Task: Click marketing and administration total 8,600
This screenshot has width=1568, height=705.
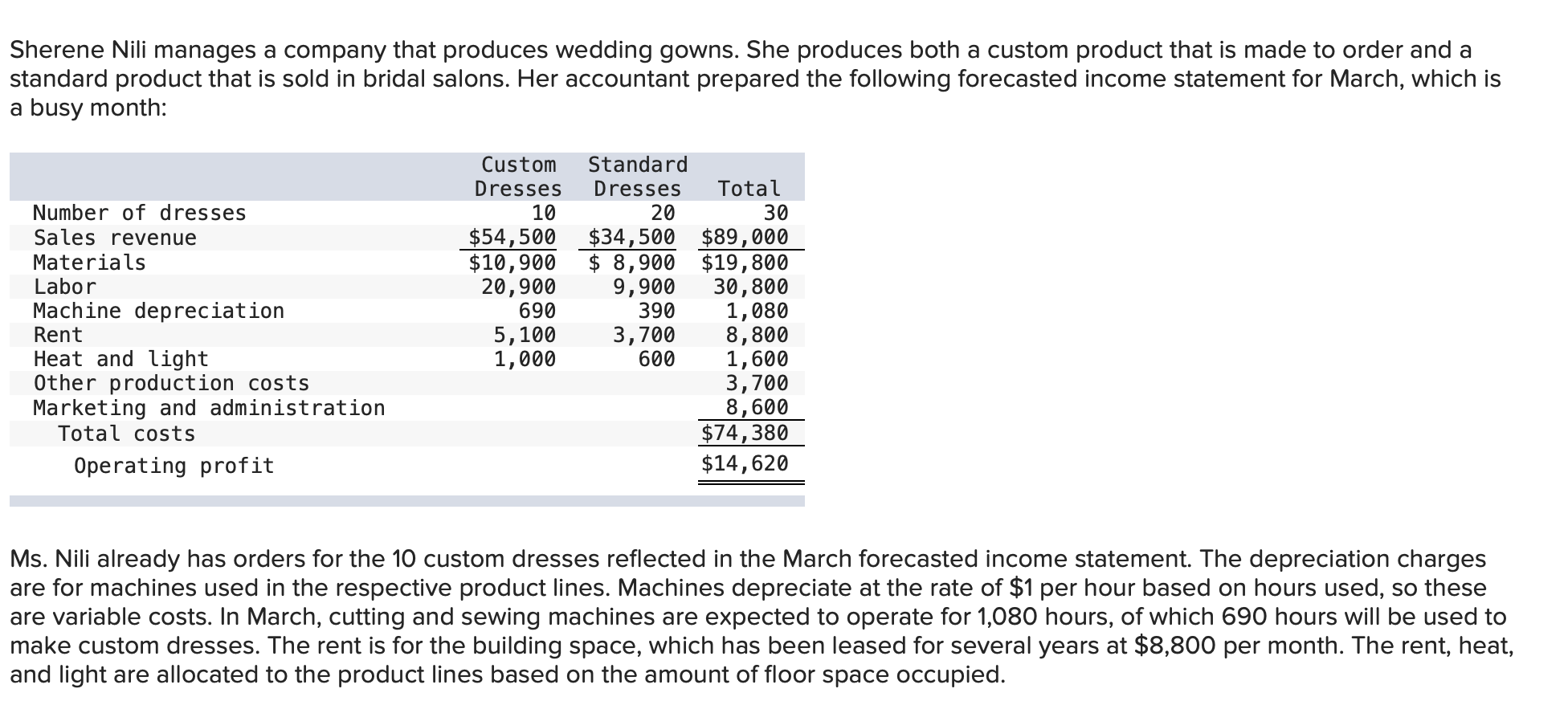Action: point(757,408)
